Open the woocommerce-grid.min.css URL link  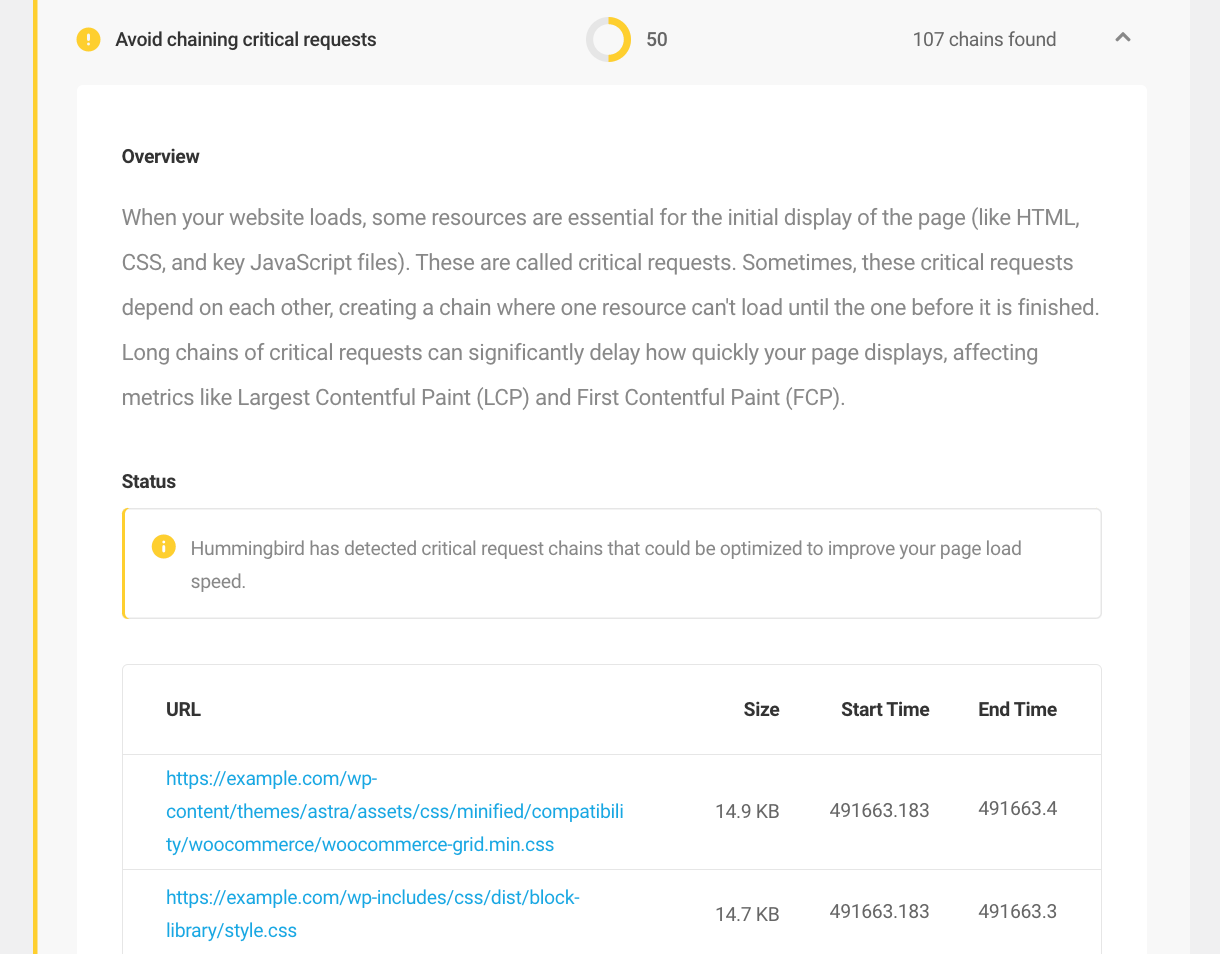pyautogui.click(x=395, y=811)
